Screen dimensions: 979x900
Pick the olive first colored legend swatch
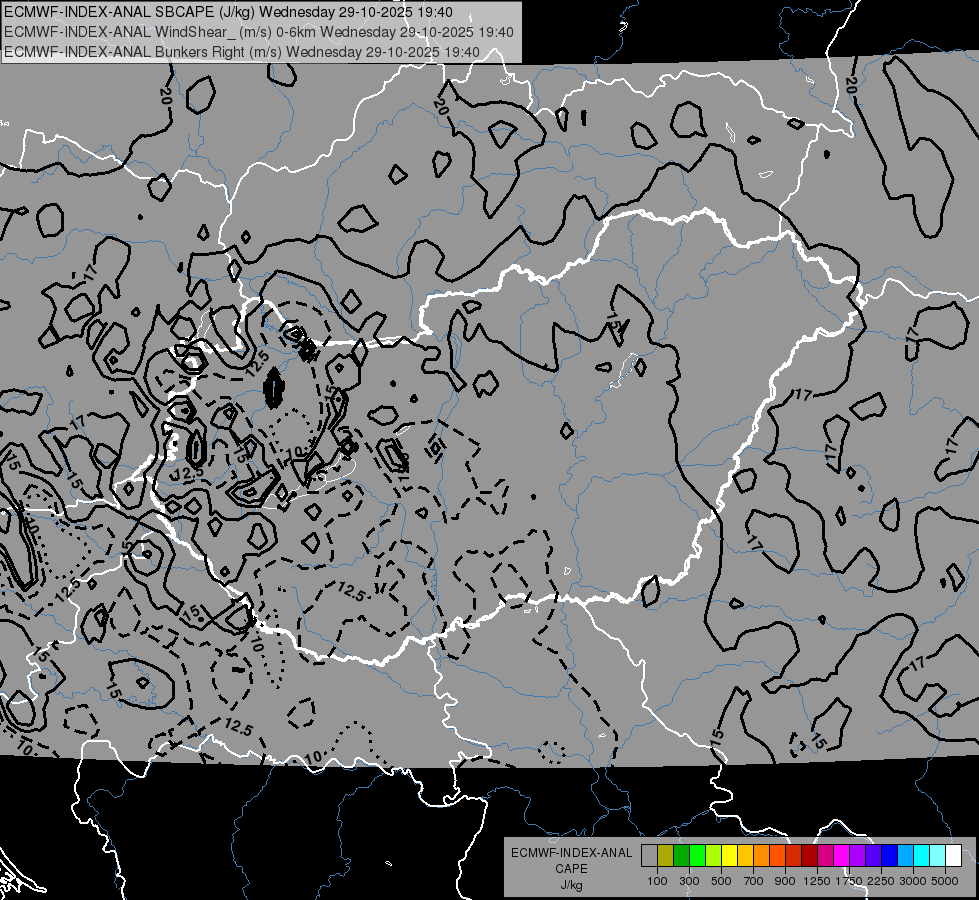coord(666,855)
